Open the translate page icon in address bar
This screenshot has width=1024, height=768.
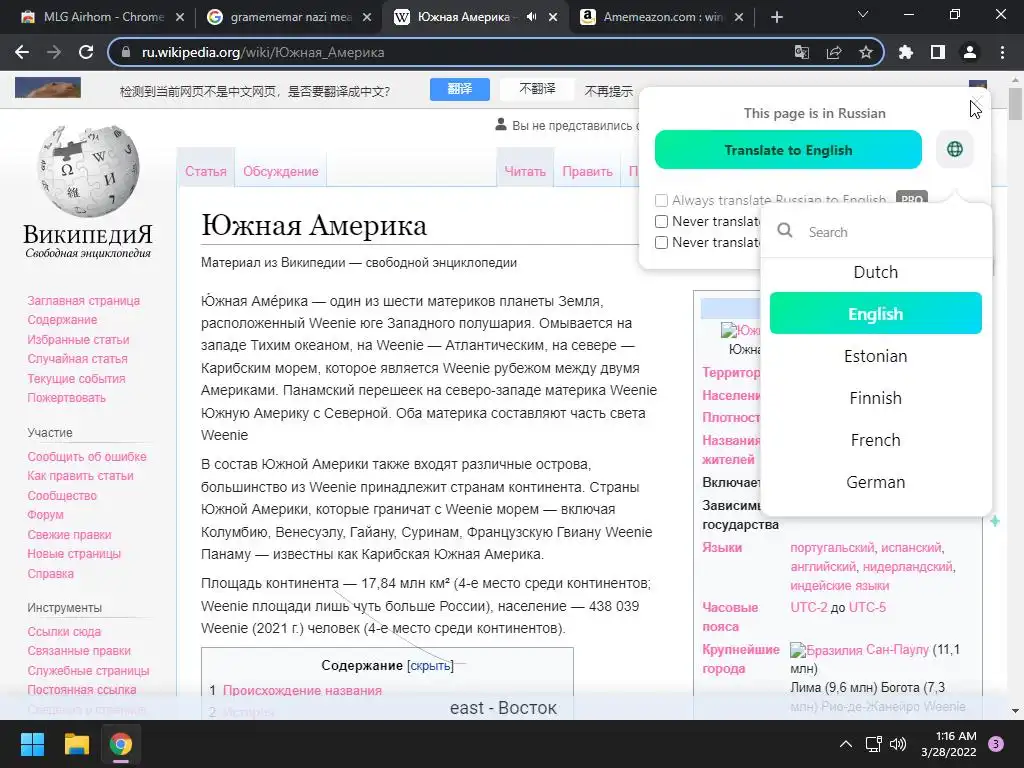(801, 52)
